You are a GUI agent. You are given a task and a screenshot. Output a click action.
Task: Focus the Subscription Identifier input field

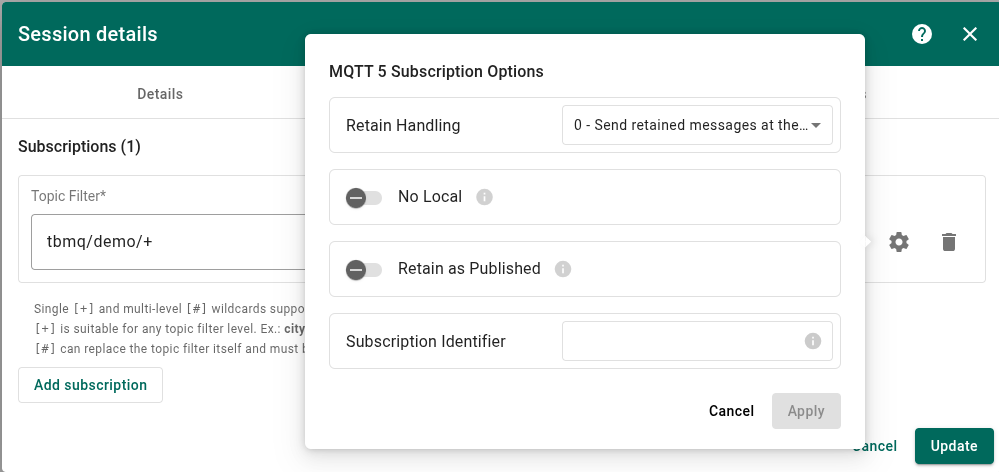click(x=682, y=341)
